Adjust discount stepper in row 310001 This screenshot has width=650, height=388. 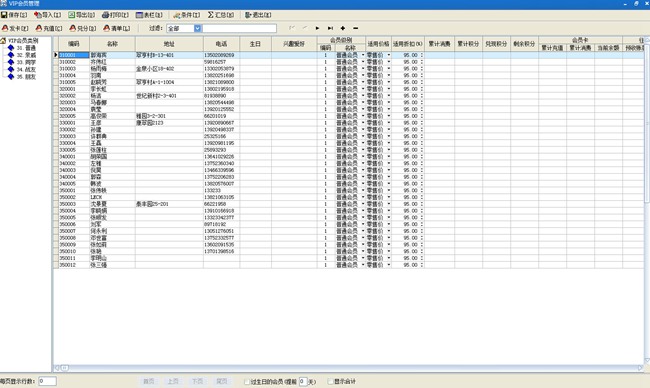(422, 55)
